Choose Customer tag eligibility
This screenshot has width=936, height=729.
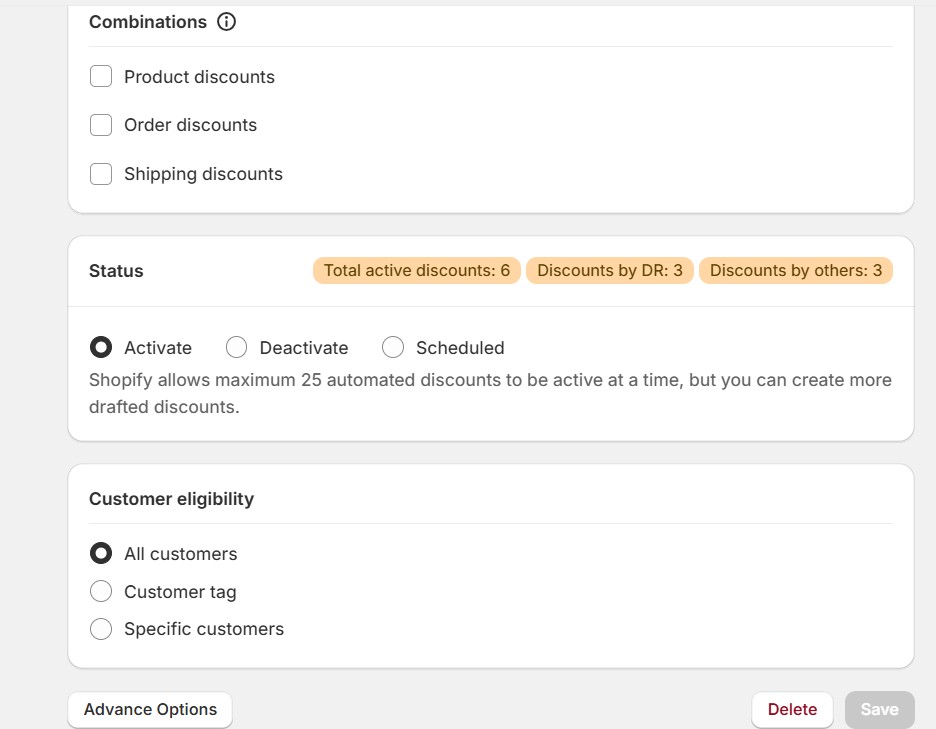[x=101, y=591]
